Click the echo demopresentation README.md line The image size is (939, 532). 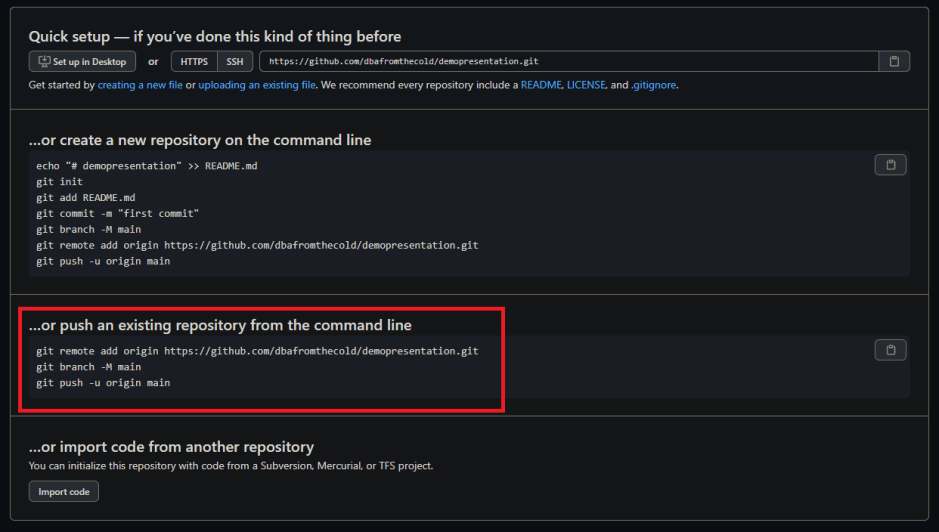pos(147,166)
